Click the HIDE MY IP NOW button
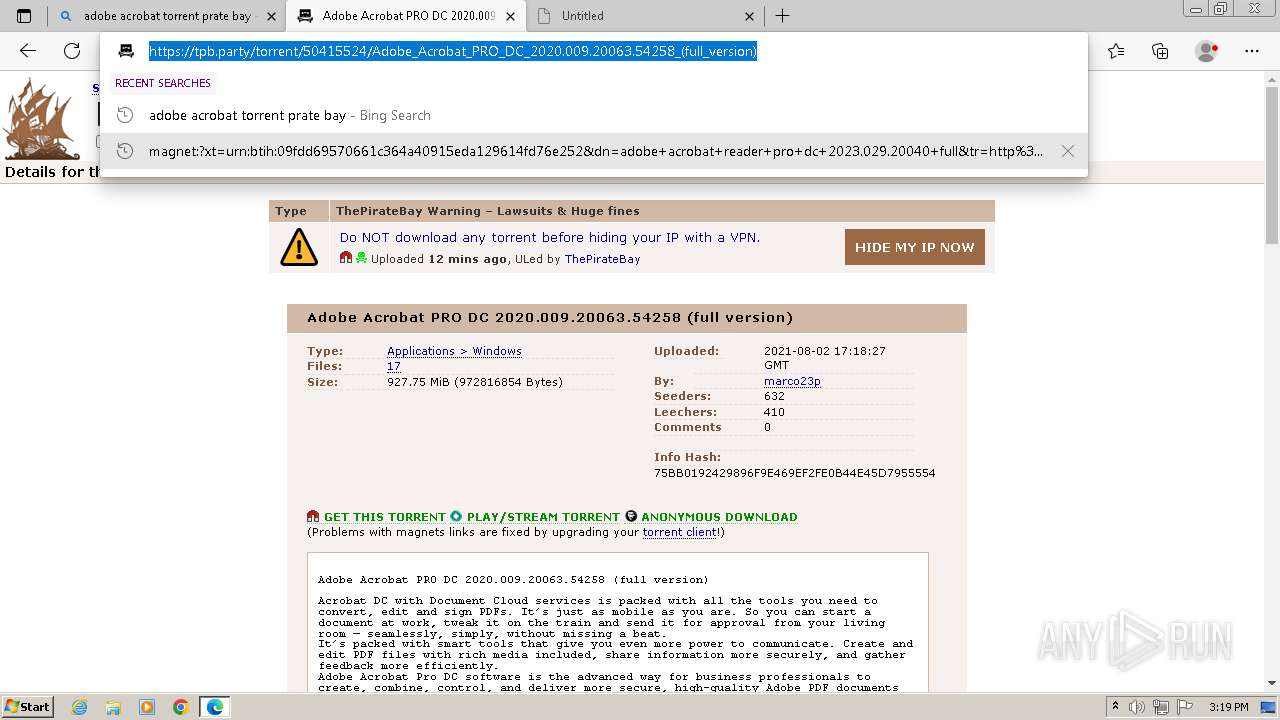1280x720 pixels. pyautogui.click(x=914, y=247)
